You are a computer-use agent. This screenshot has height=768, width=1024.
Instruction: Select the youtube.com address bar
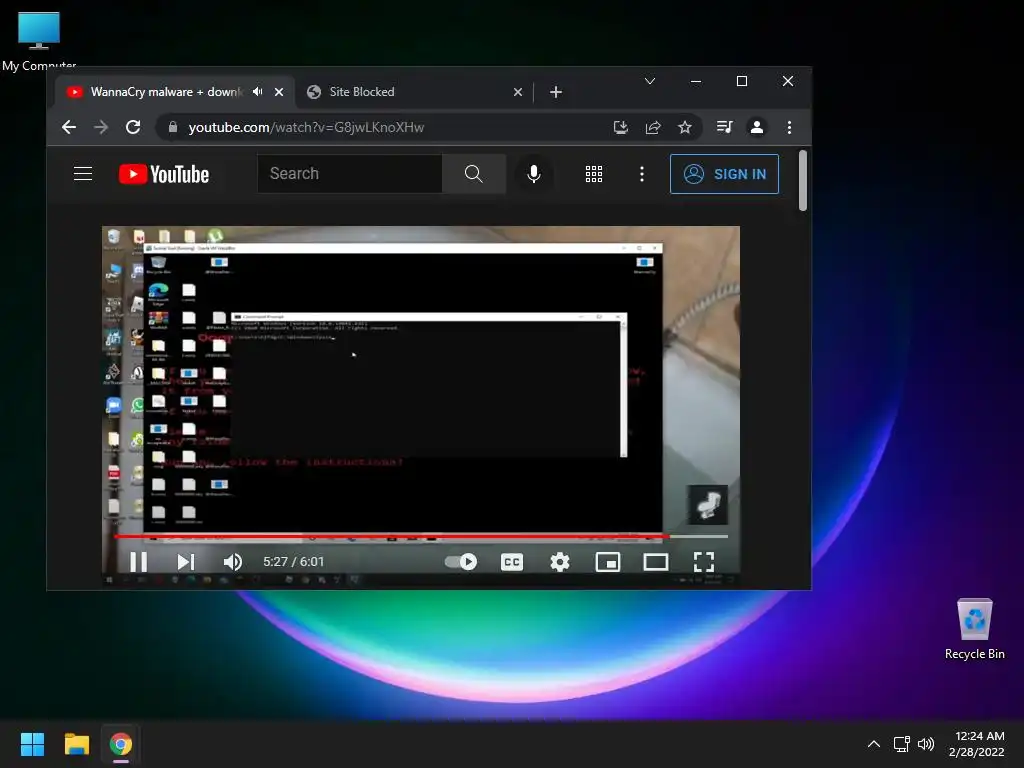point(306,127)
